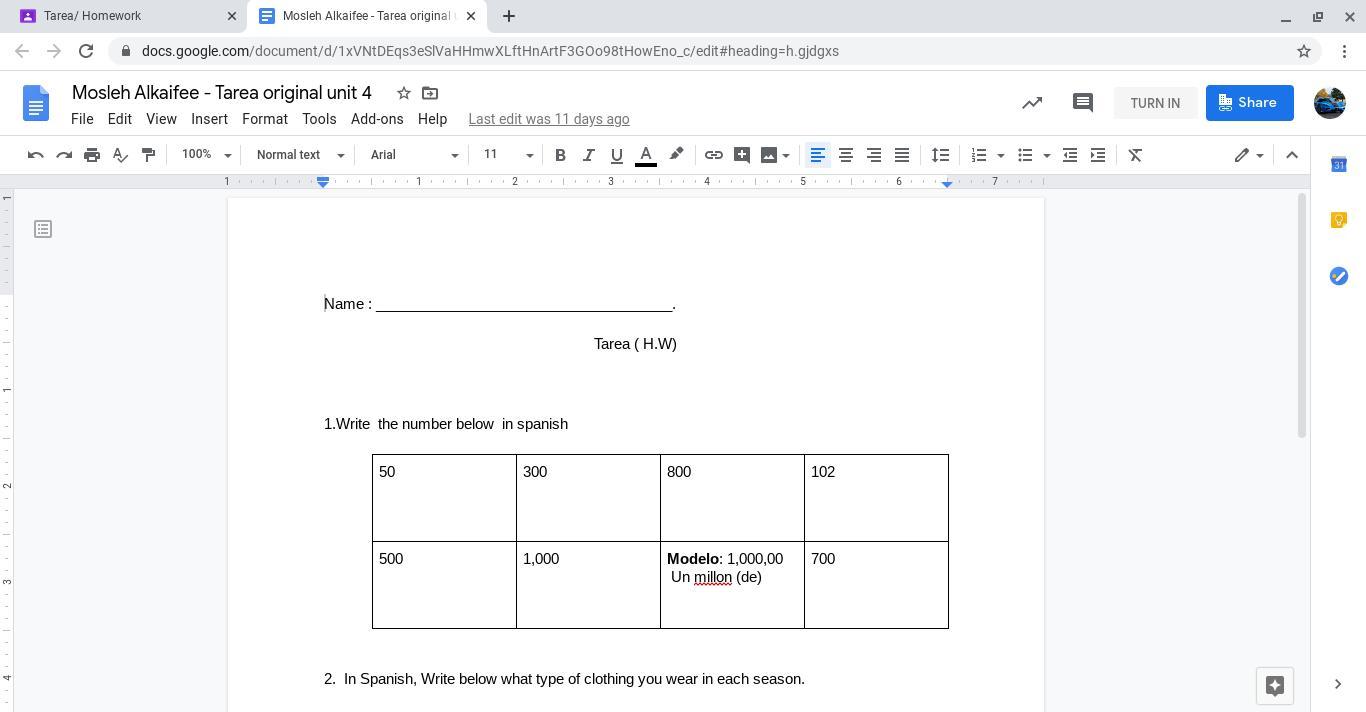This screenshot has width=1366, height=712.
Task: Add a comment using toolbar icon
Action: tap(741, 155)
